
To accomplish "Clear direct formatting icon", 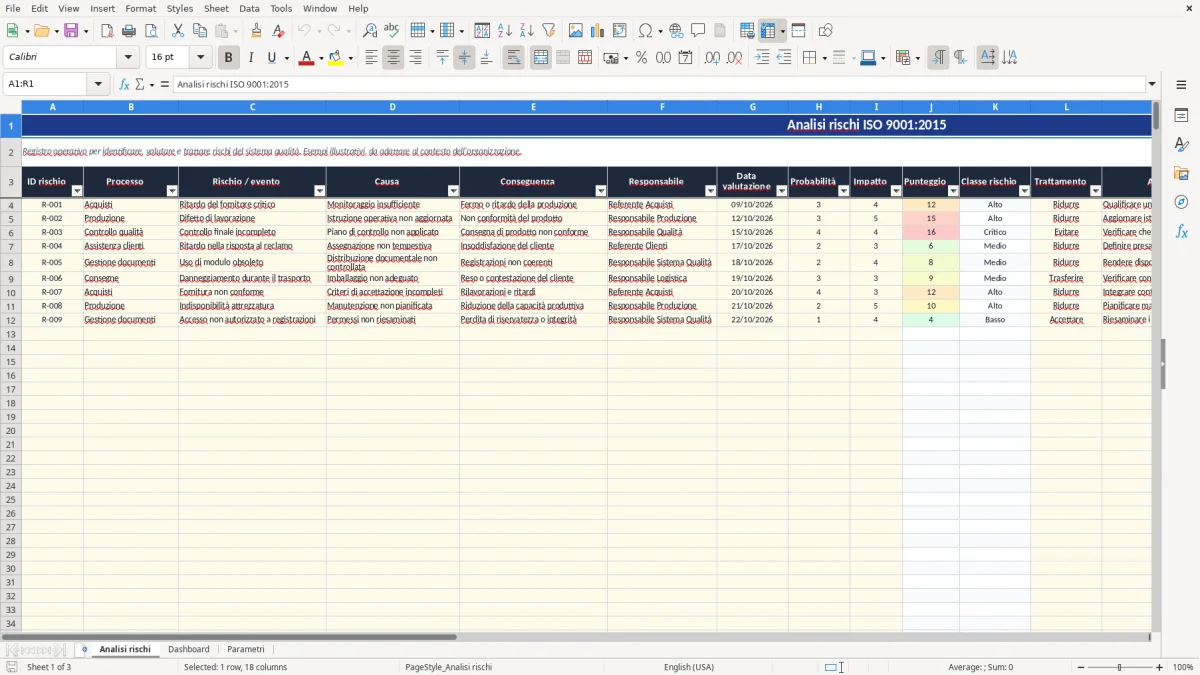I will [x=278, y=31].
